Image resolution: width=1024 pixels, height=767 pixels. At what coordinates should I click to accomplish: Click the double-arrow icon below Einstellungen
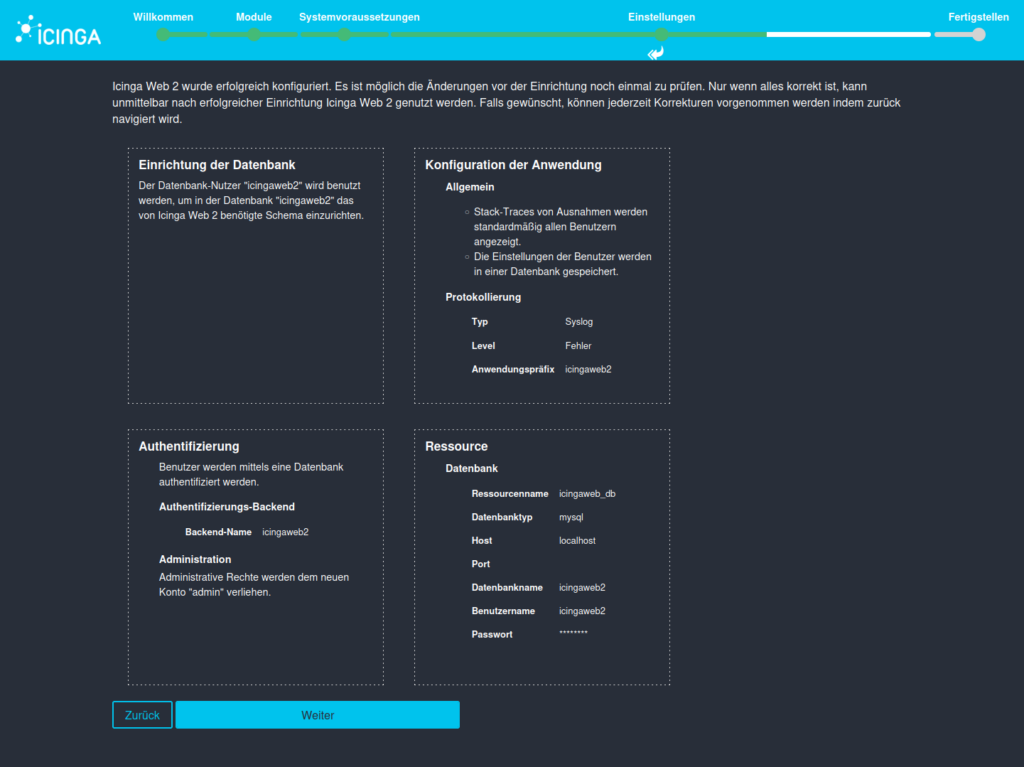click(x=656, y=53)
